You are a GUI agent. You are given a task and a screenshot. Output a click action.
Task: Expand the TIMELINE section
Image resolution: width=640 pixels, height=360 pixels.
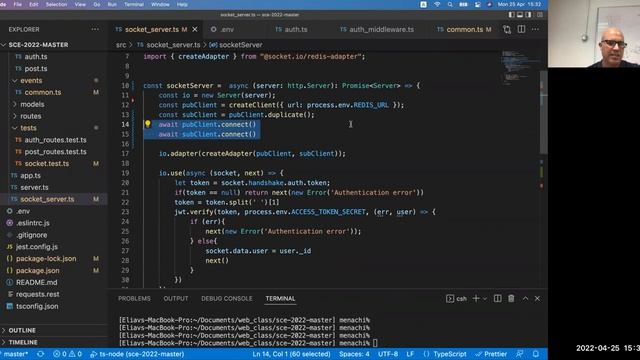point(23,342)
